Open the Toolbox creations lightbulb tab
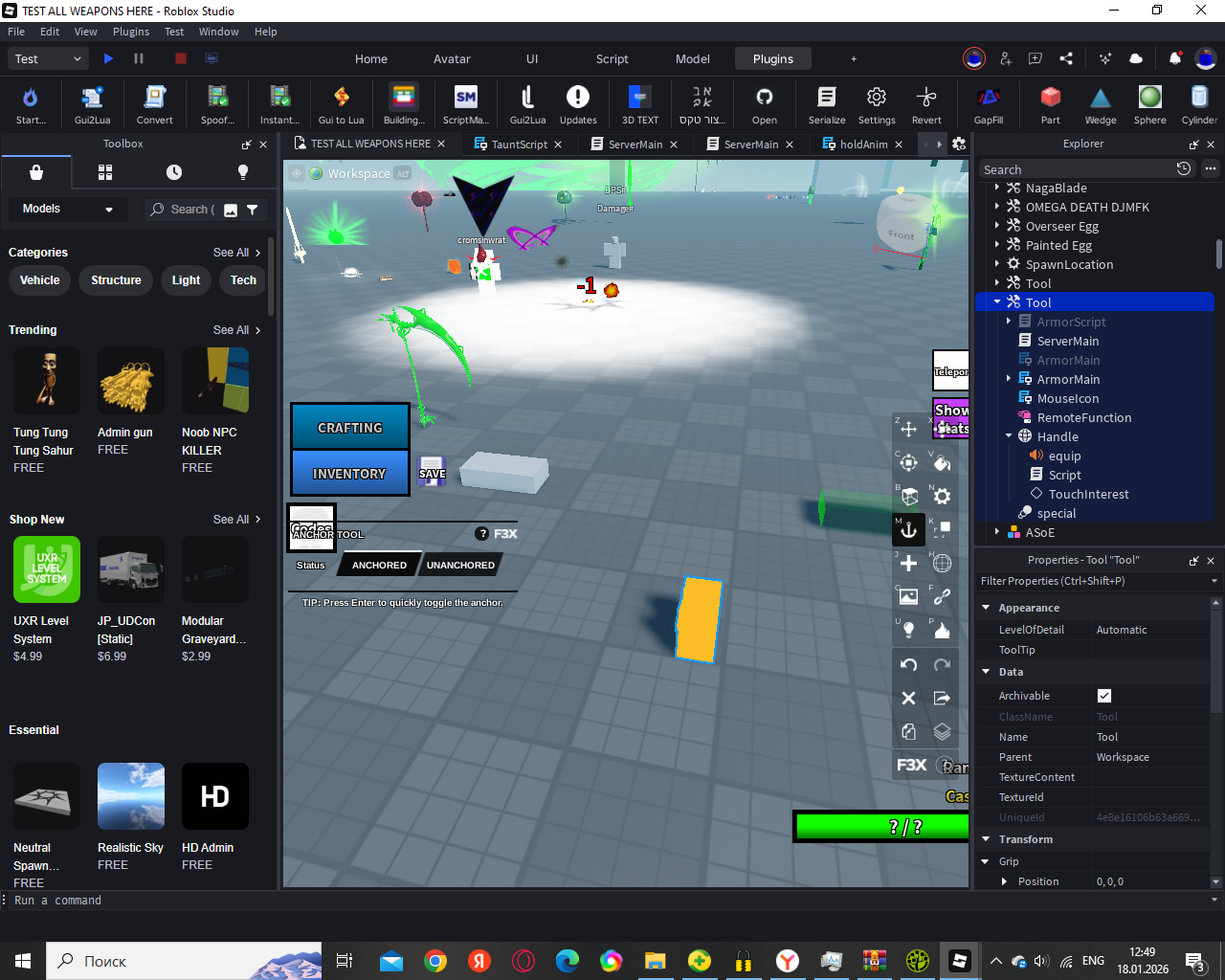 [x=243, y=172]
